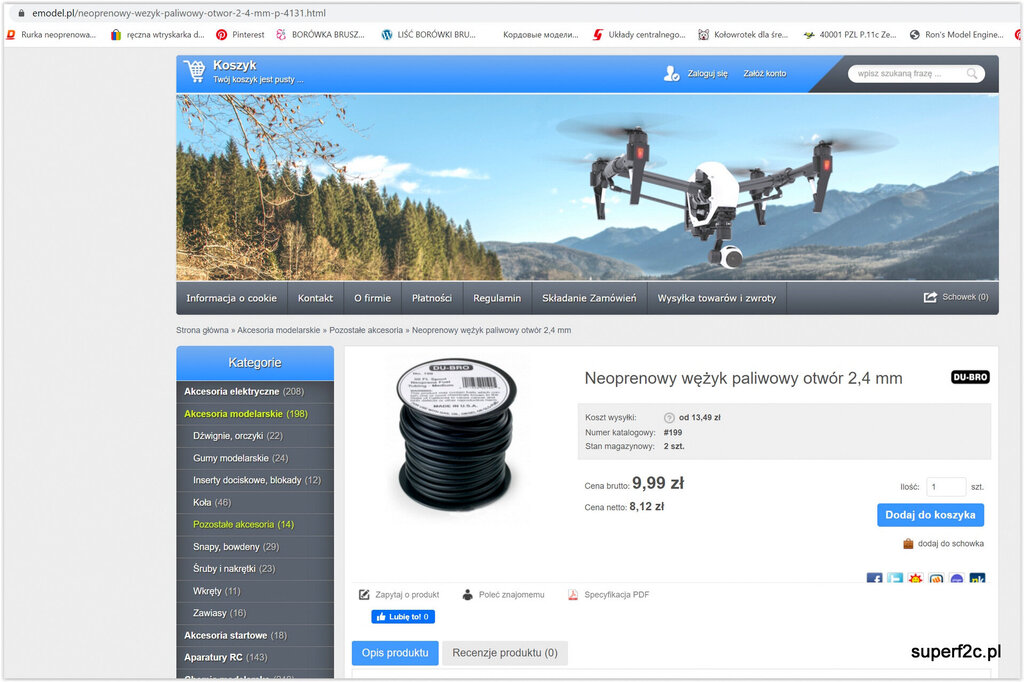Viewport: 1024px width, 682px height.
Task: Add product with Dodaj do koszyka button
Action: coord(930,515)
